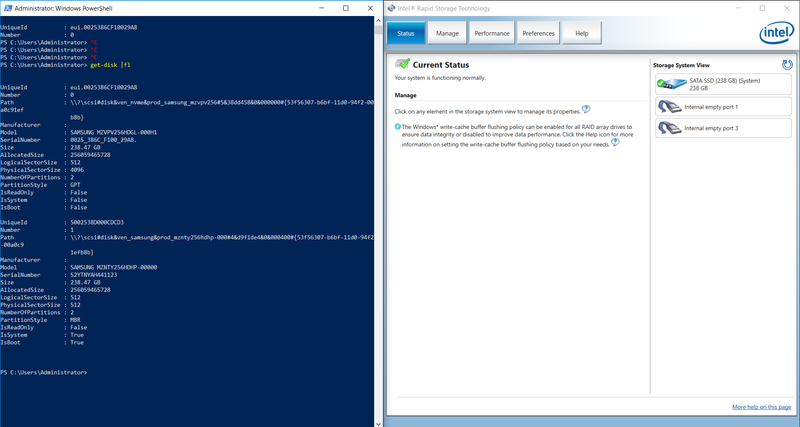
Task: Minimize the Intel Rapid Storage window
Action: [x=738, y=8]
